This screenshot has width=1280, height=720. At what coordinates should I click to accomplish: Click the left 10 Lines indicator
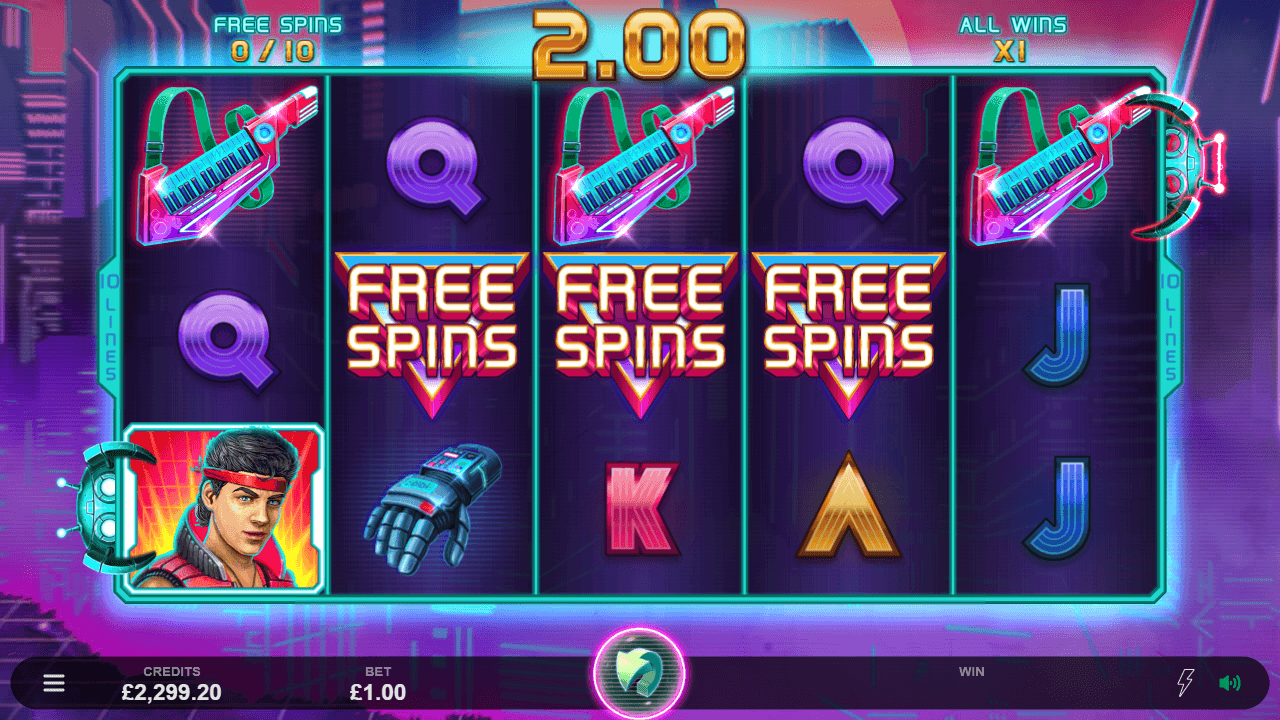tap(109, 327)
